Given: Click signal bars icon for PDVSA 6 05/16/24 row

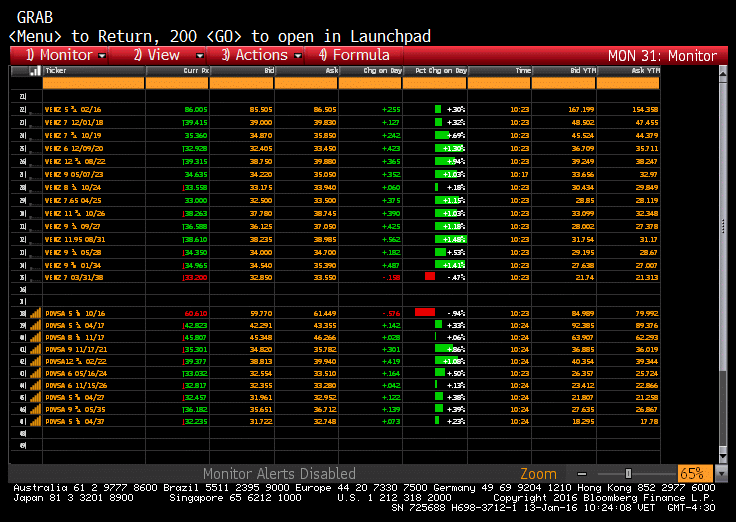Looking at the screenshot, I should coord(36,373).
